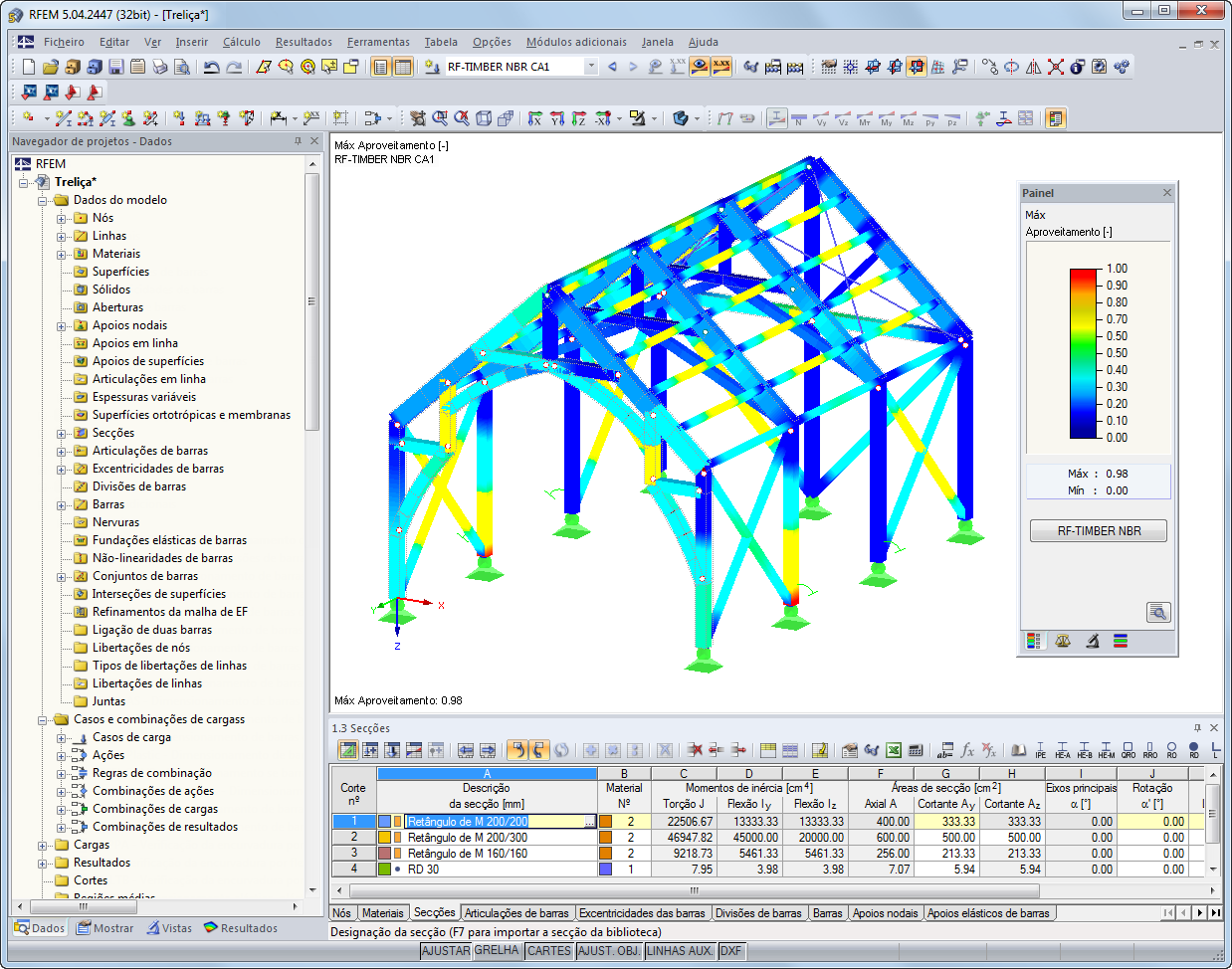Expand the Nós tree node
The height and width of the screenshot is (969, 1232).
(62, 218)
